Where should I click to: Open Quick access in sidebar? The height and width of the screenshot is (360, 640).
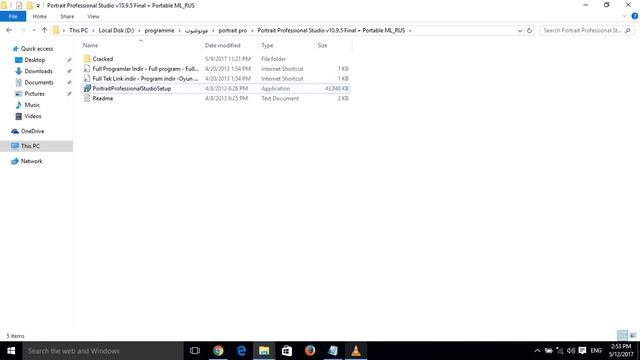coord(37,49)
